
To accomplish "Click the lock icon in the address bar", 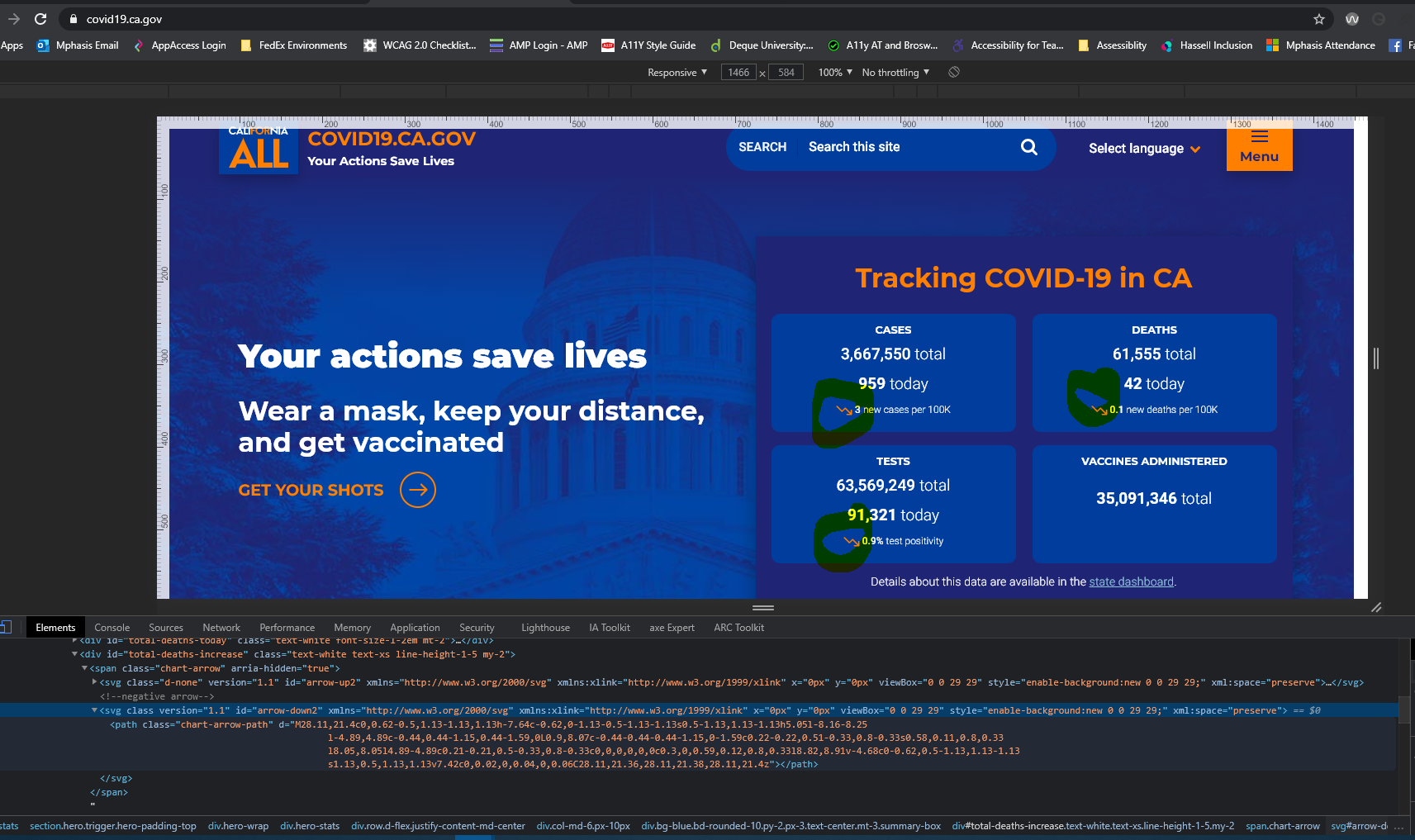I will (x=74, y=19).
